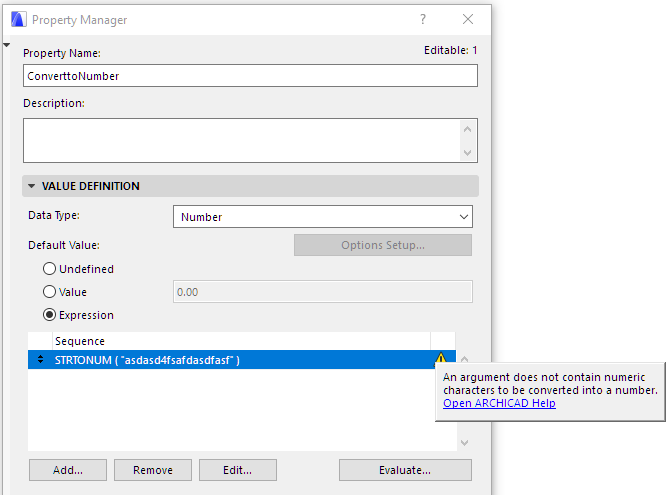Click the Edit... button
Image resolution: width=667 pixels, height=495 pixels.
click(238, 470)
